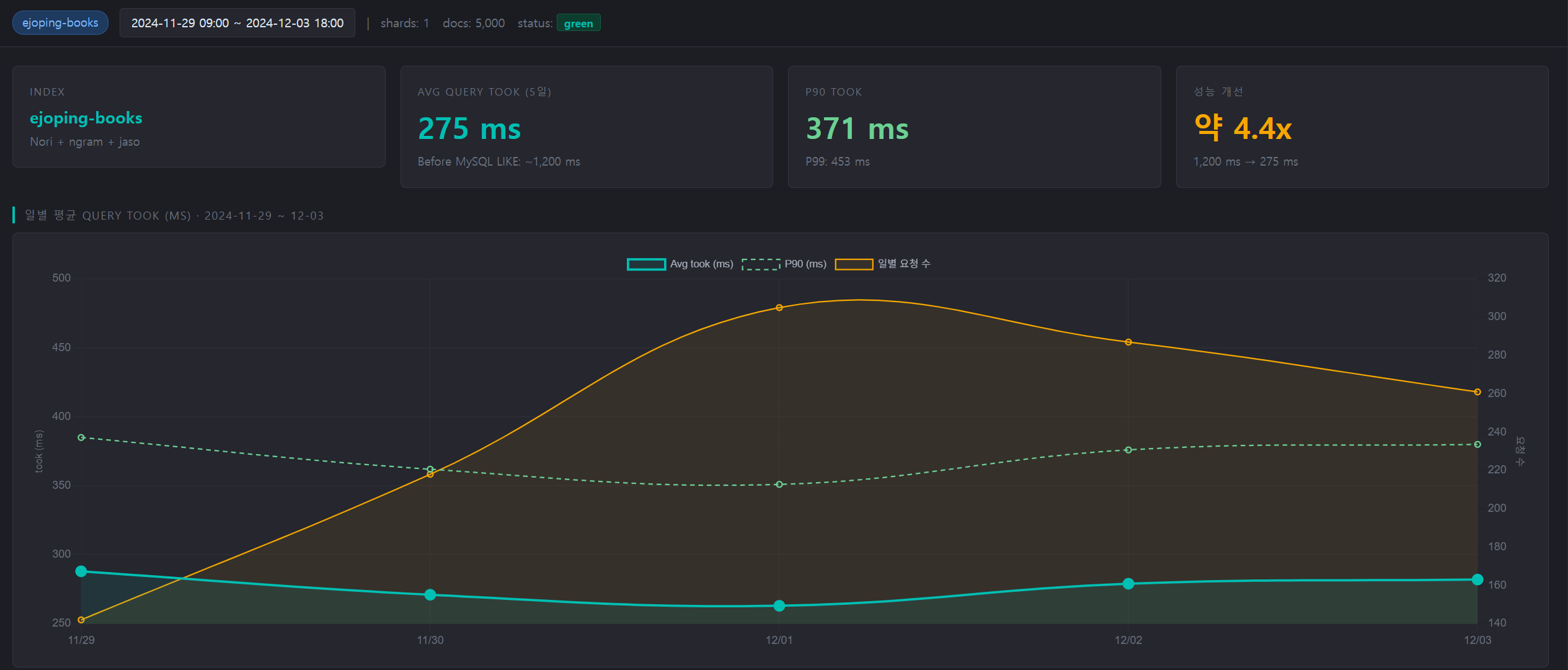Click the AVG QUERY TOOK (5일) card label
Viewport: 1568px width, 670px height.
click(x=485, y=92)
